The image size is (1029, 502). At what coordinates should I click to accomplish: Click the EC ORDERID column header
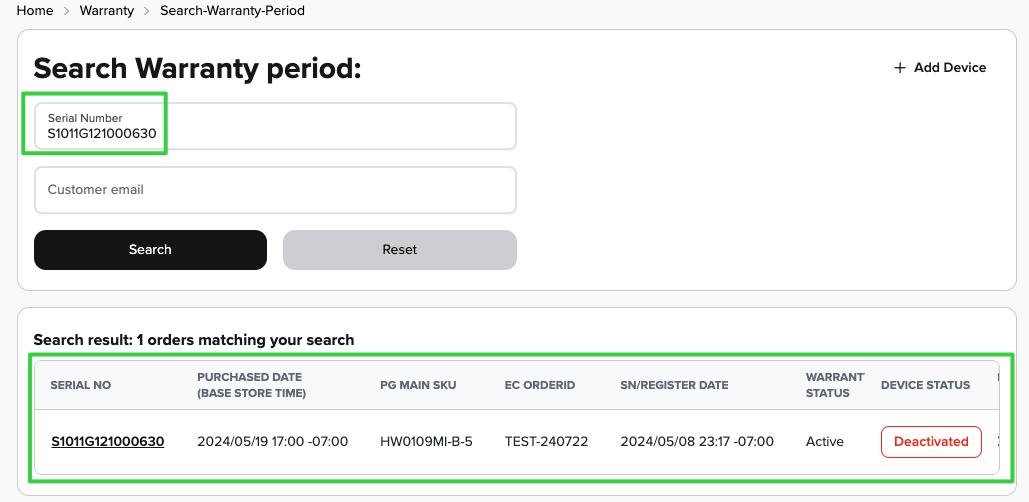540,385
